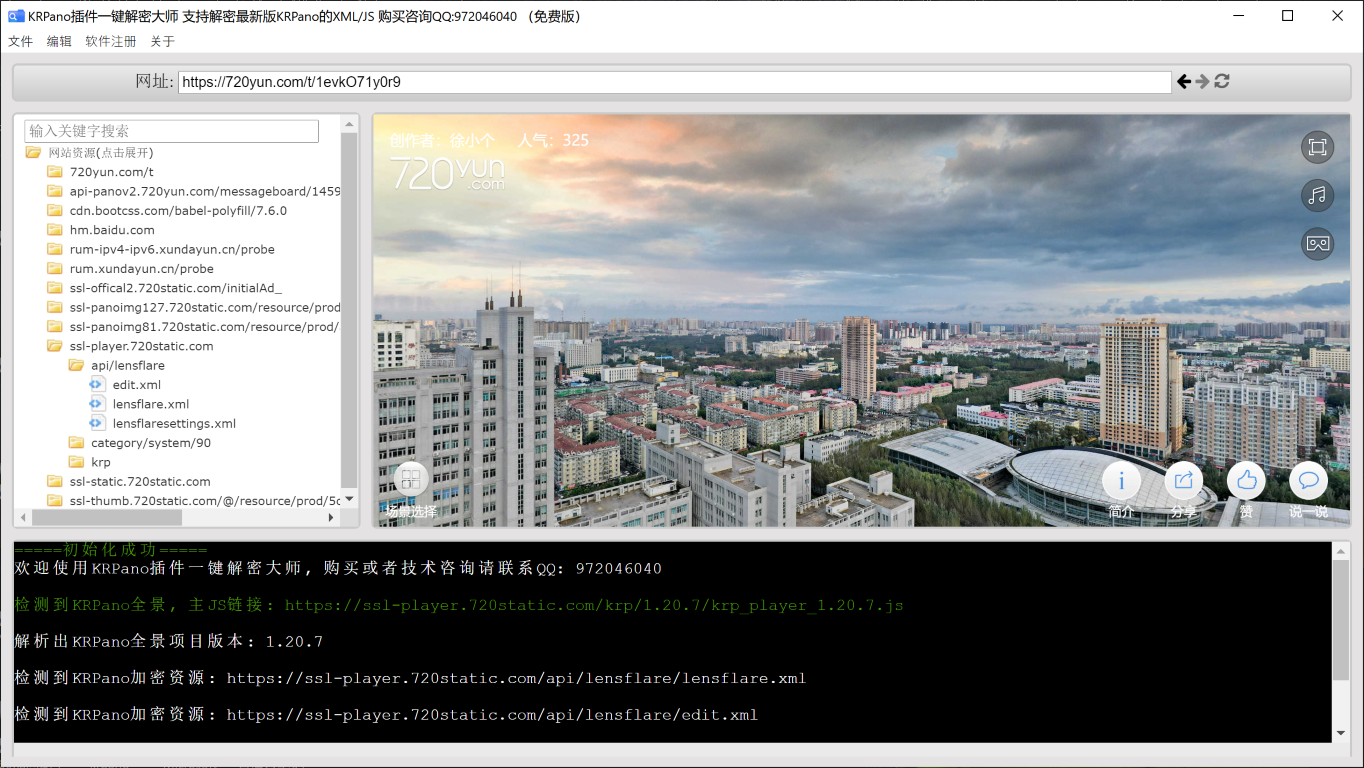Open the 软件注册 menu
The height and width of the screenshot is (768, 1364).
(x=110, y=41)
